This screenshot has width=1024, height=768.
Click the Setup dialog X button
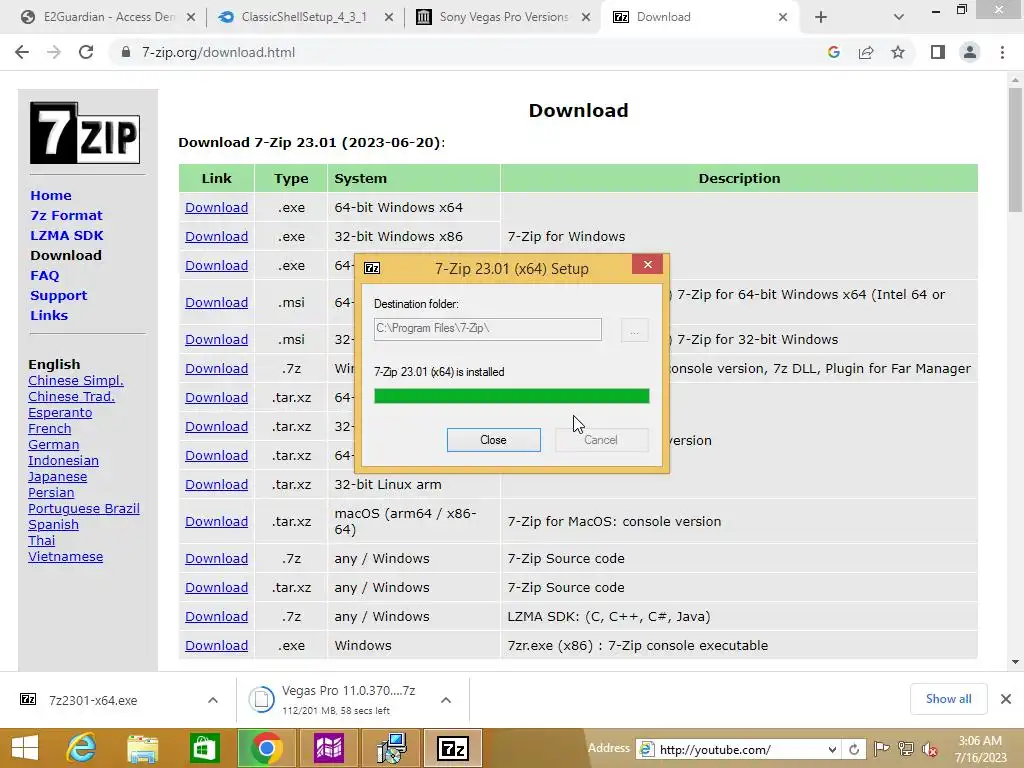(x=648, y=264)
